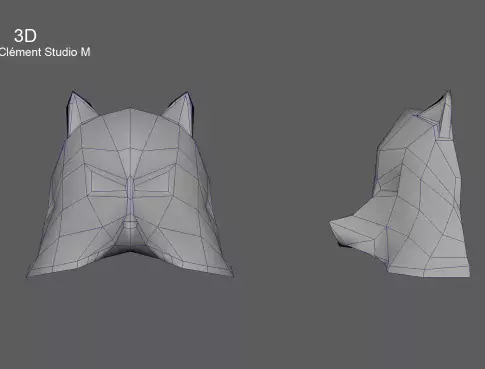Select the side-view wolf head model

point(400,183)
